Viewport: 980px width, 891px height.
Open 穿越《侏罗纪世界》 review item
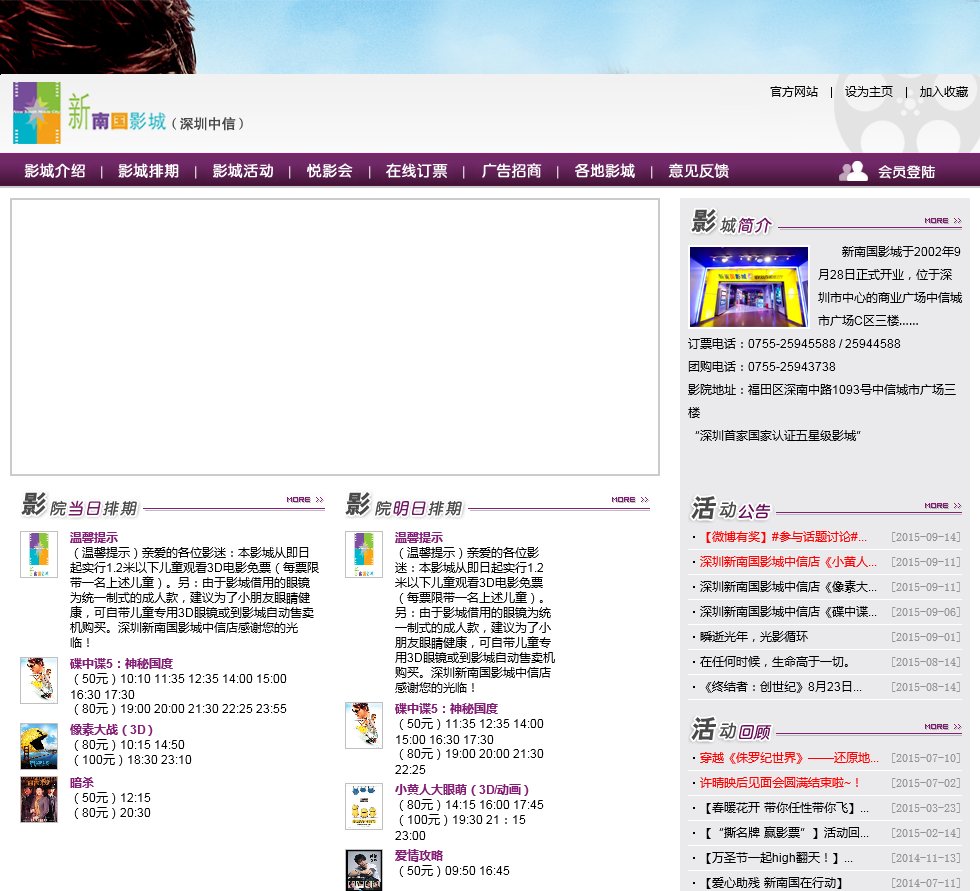789,758
